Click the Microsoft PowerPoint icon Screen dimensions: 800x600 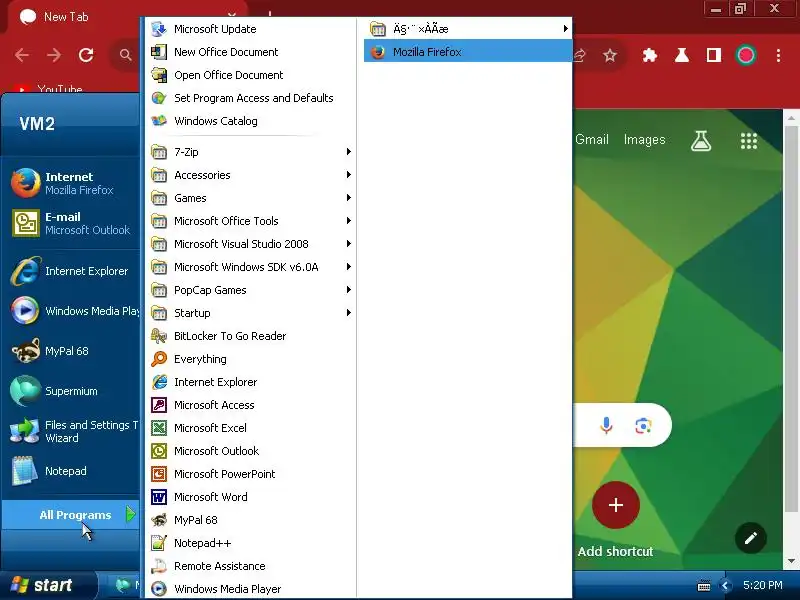pyautogui.click(x=159, y=474)
